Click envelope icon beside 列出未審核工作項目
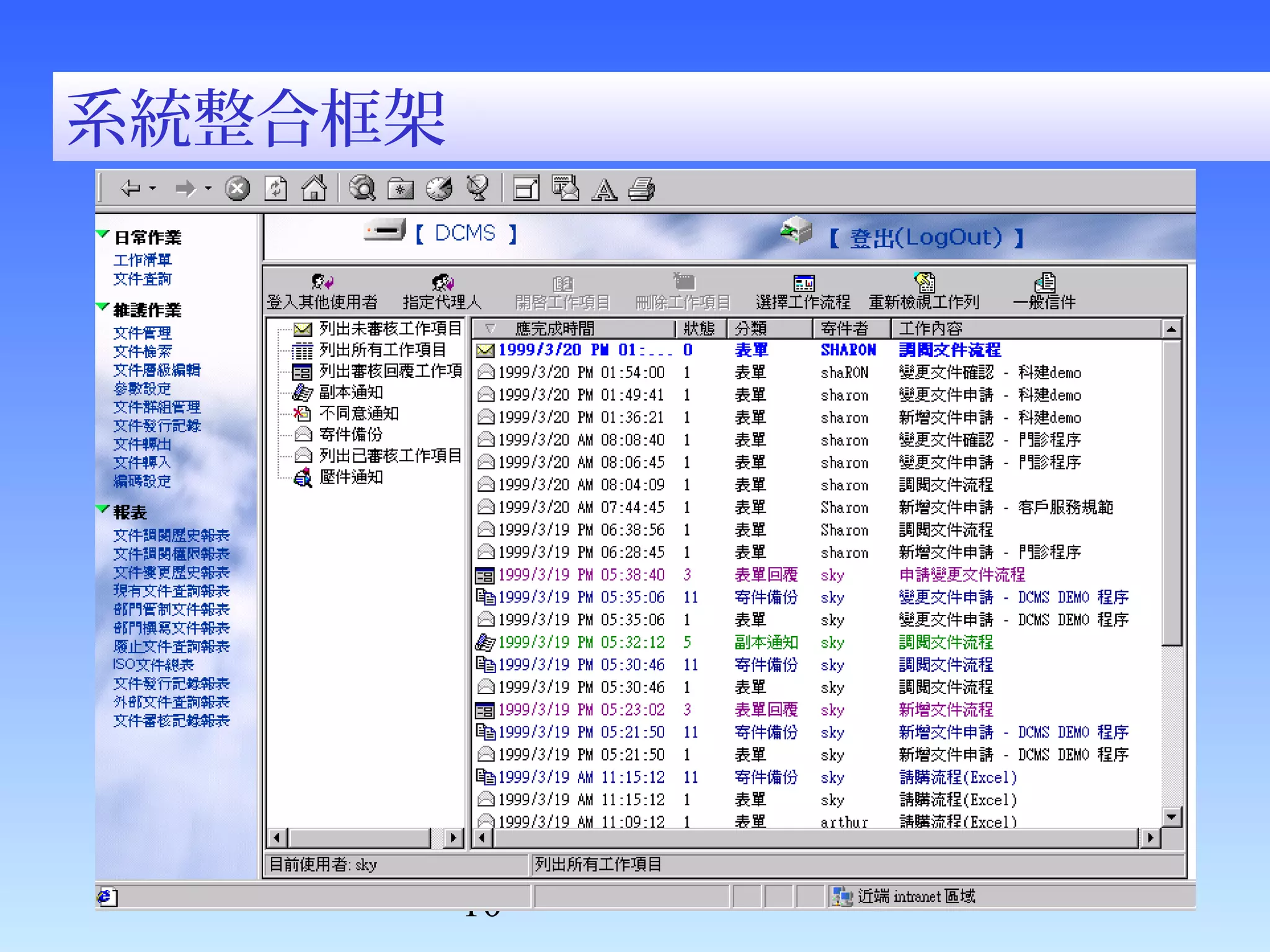The image size is (1270, 952). (x=302, y=328)
